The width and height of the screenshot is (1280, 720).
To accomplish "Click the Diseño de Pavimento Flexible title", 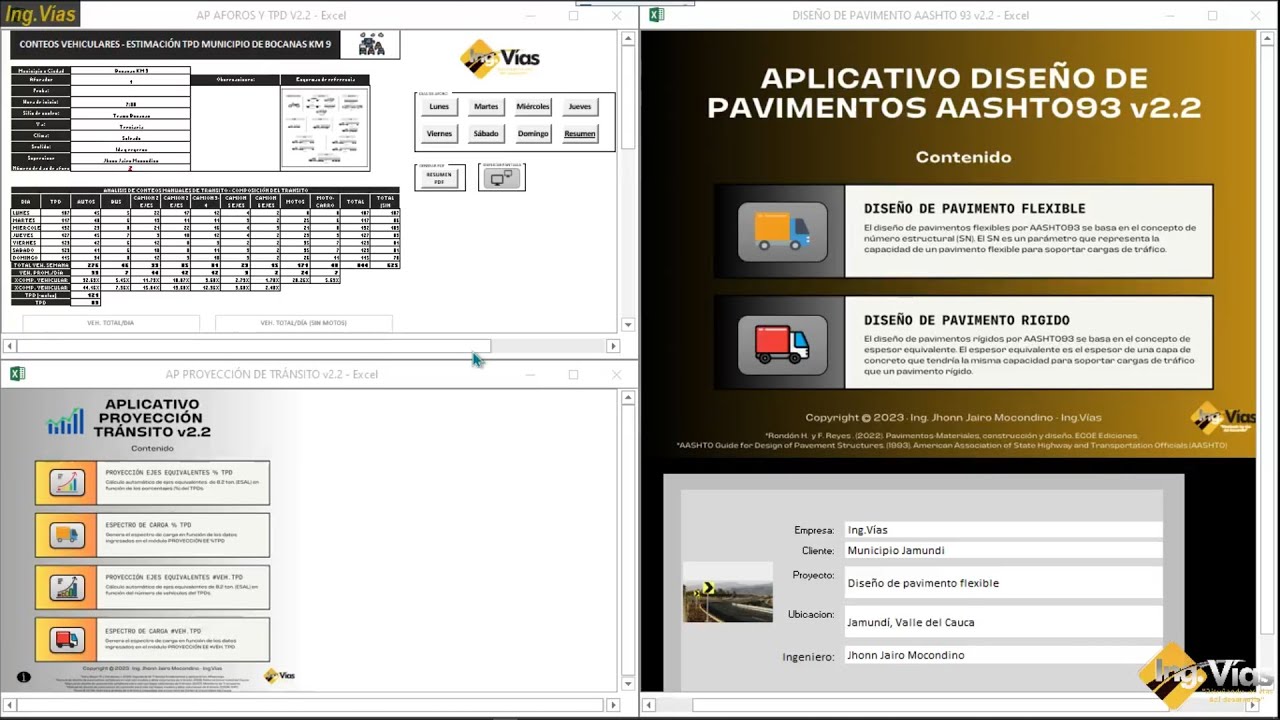I will click(x=974, y=209).
